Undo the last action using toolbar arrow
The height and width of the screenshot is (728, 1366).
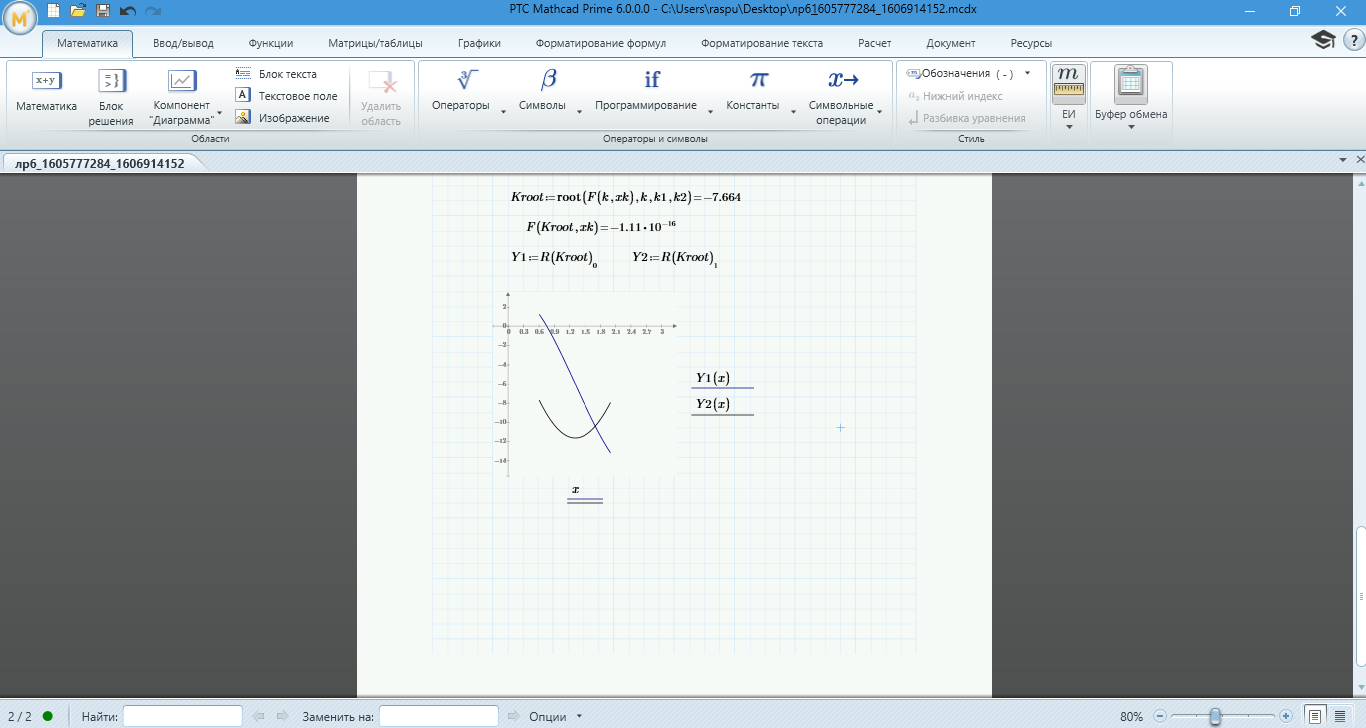127,11
